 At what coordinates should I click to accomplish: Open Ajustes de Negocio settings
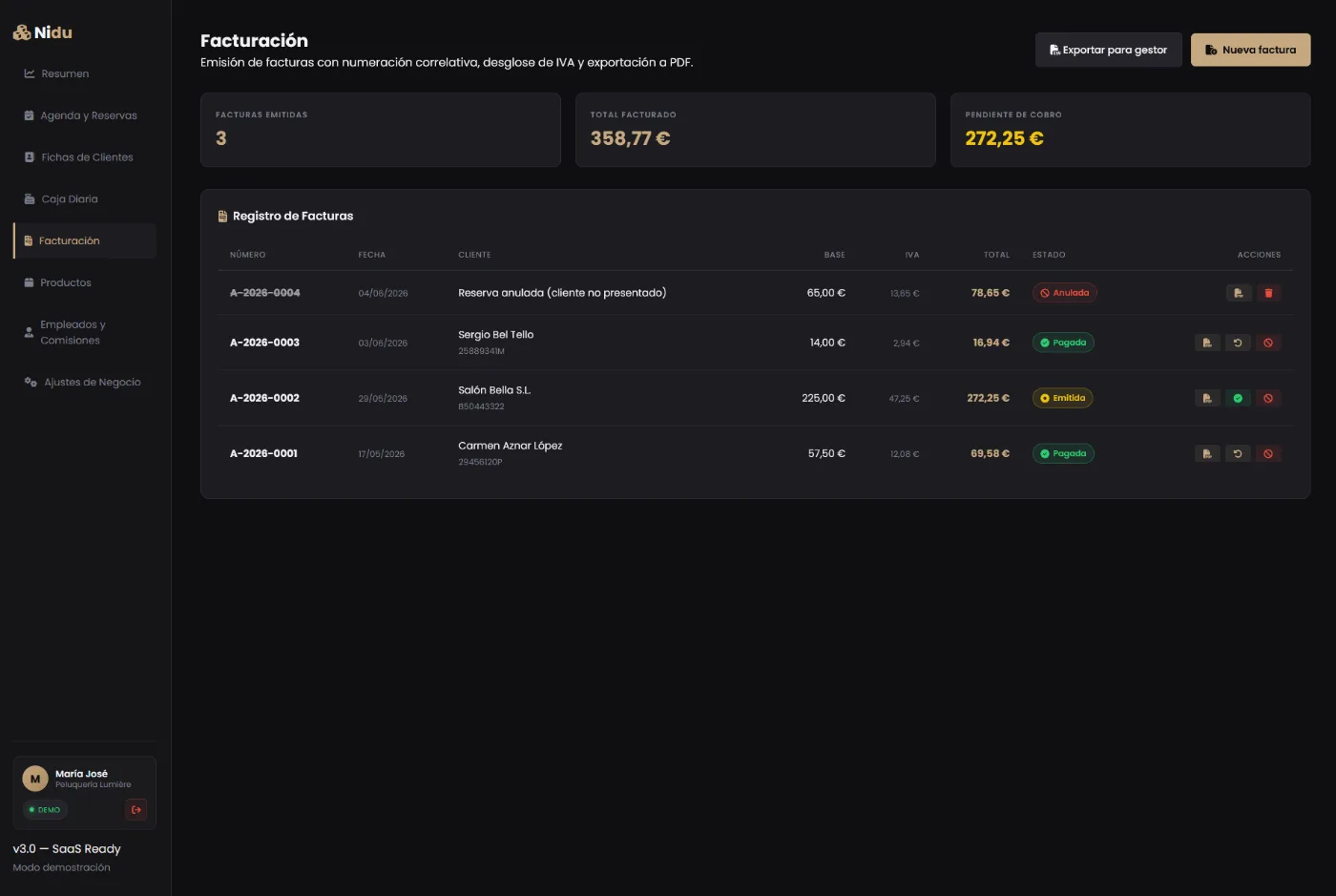tap(84, 383)
